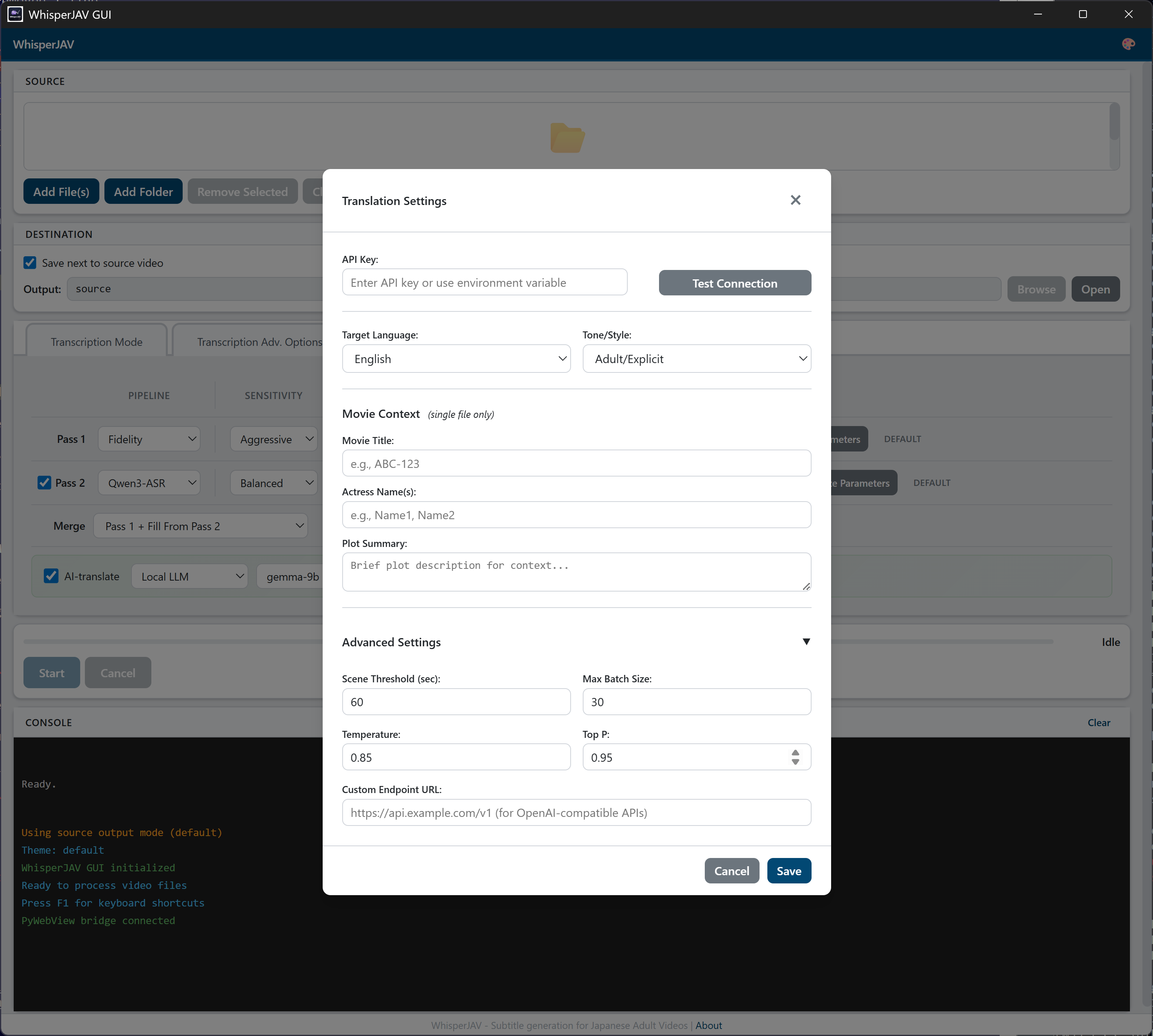1153x1036 pixels.
Task: Click the WhisperJAV app icon in title bar
Action: pos(15,14)
